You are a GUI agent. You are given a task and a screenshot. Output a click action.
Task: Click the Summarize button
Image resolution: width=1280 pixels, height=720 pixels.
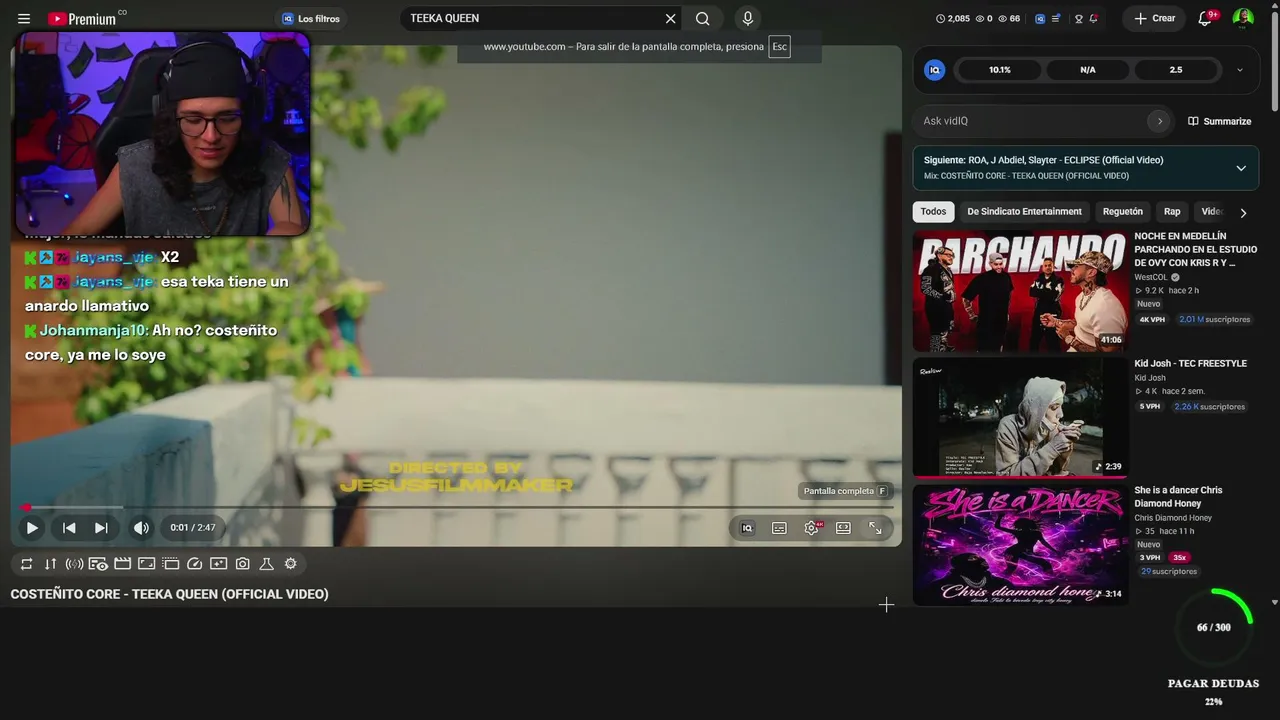pos(1219,121)
